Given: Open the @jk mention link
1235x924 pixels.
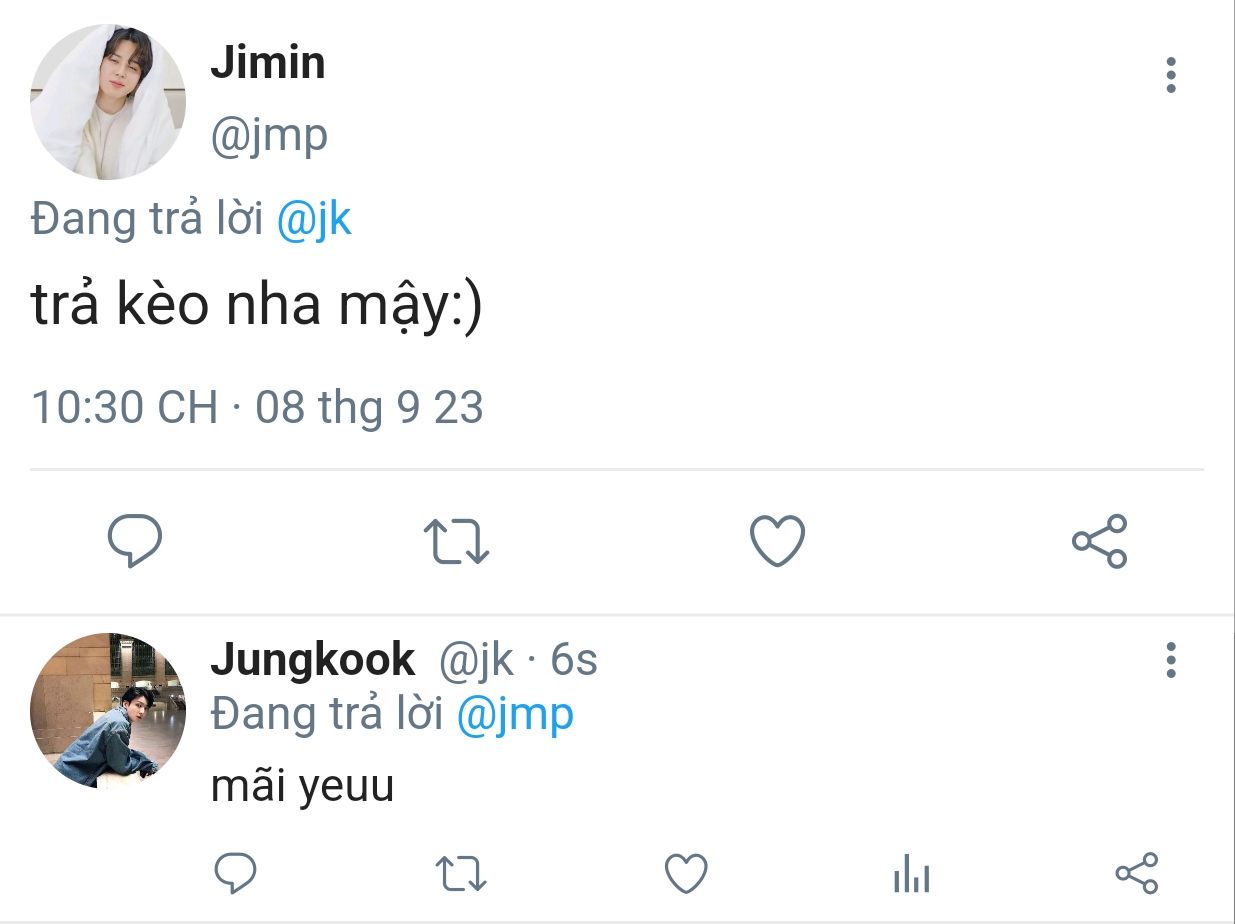Looking at the screenshot, I should pyautogui.click(x=314, y=219).
